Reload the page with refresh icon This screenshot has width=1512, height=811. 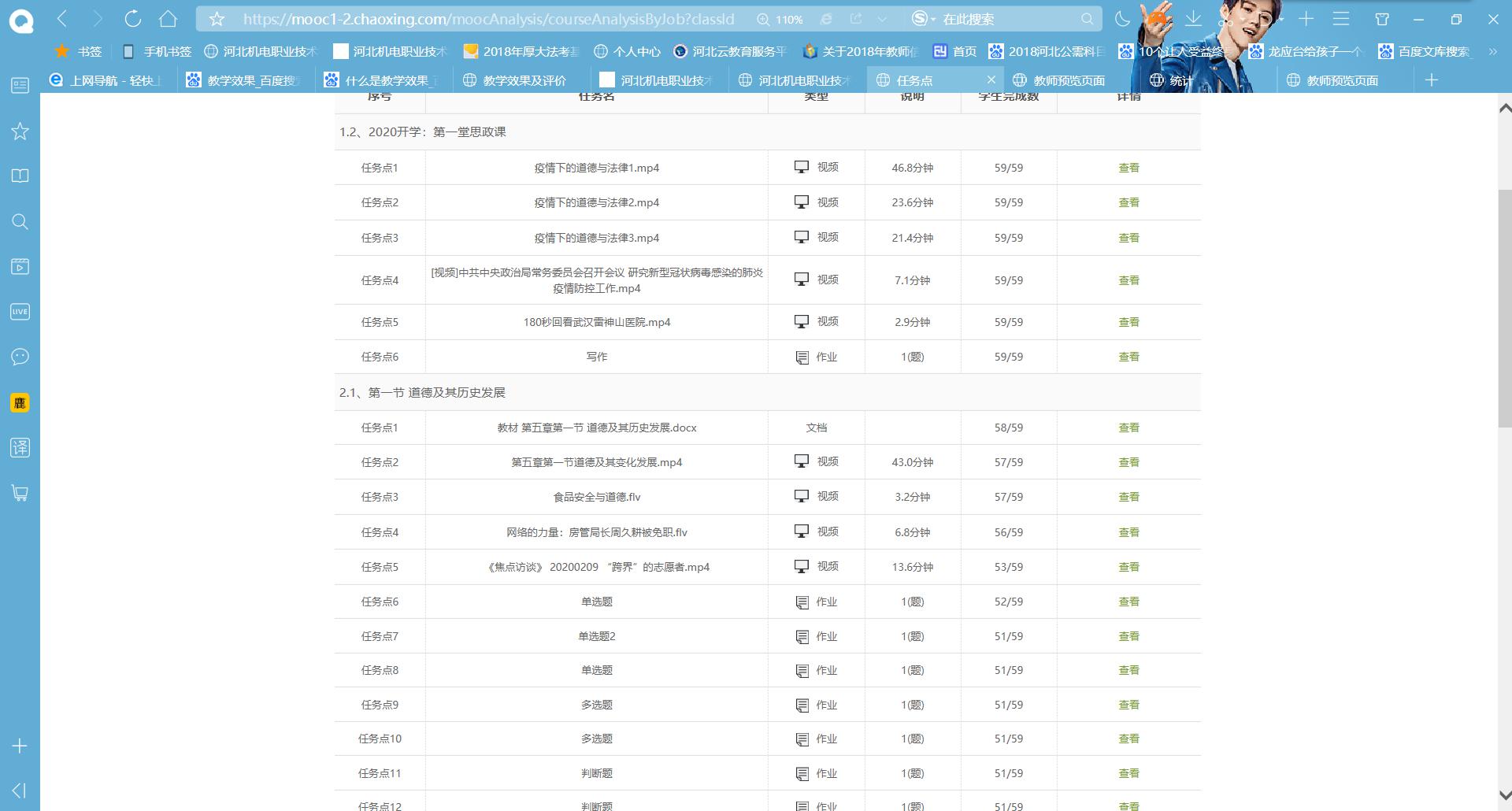pos(132,18)
